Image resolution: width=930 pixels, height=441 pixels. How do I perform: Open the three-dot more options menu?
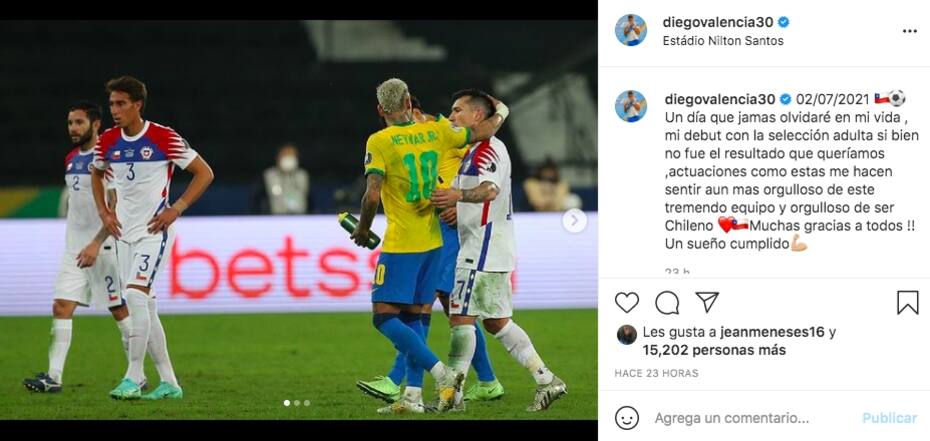coord(910,31)
